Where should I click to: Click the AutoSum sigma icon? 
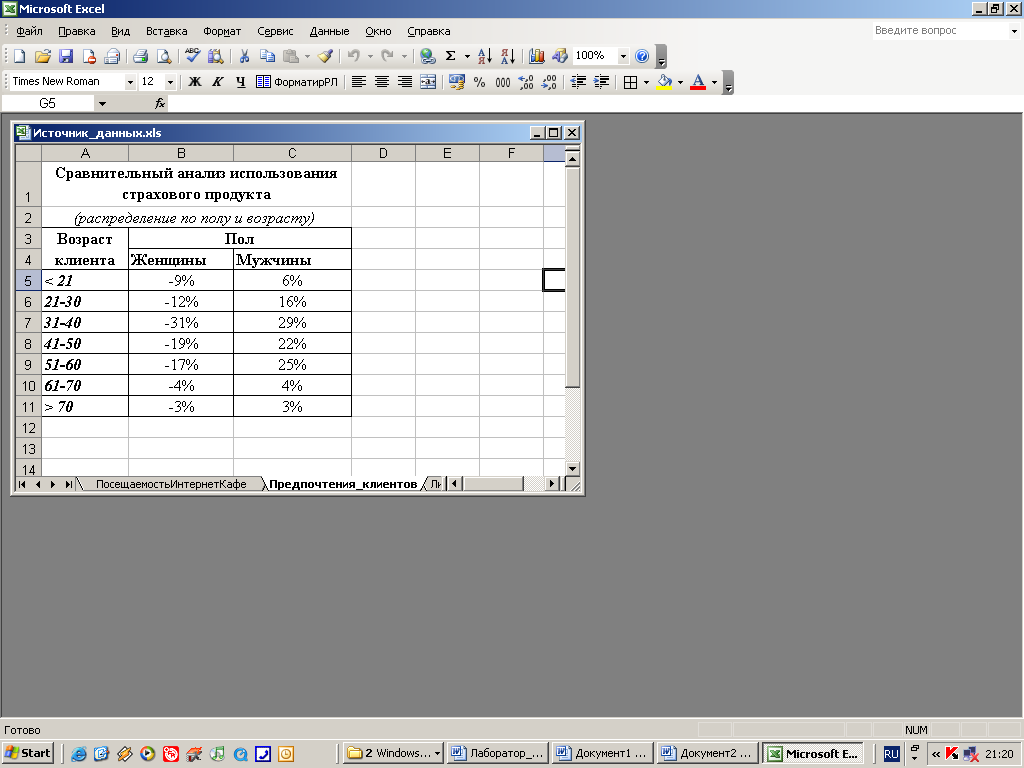pos(451,56)
